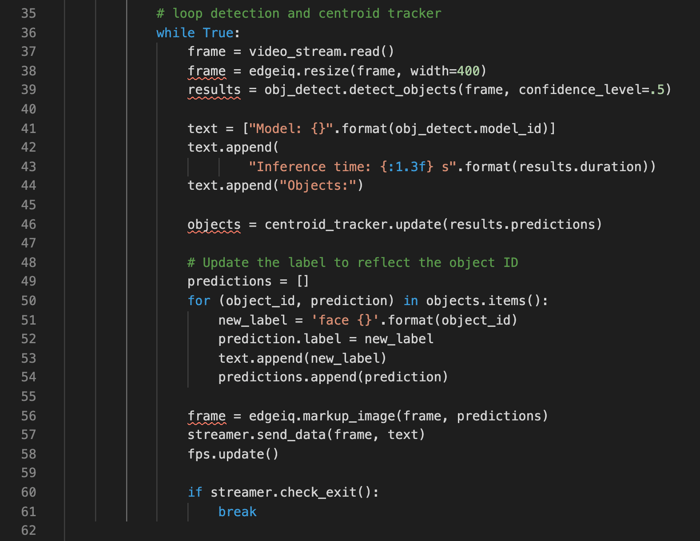
Task: Click the 'for' keyword on line 50
Action: 199,301
